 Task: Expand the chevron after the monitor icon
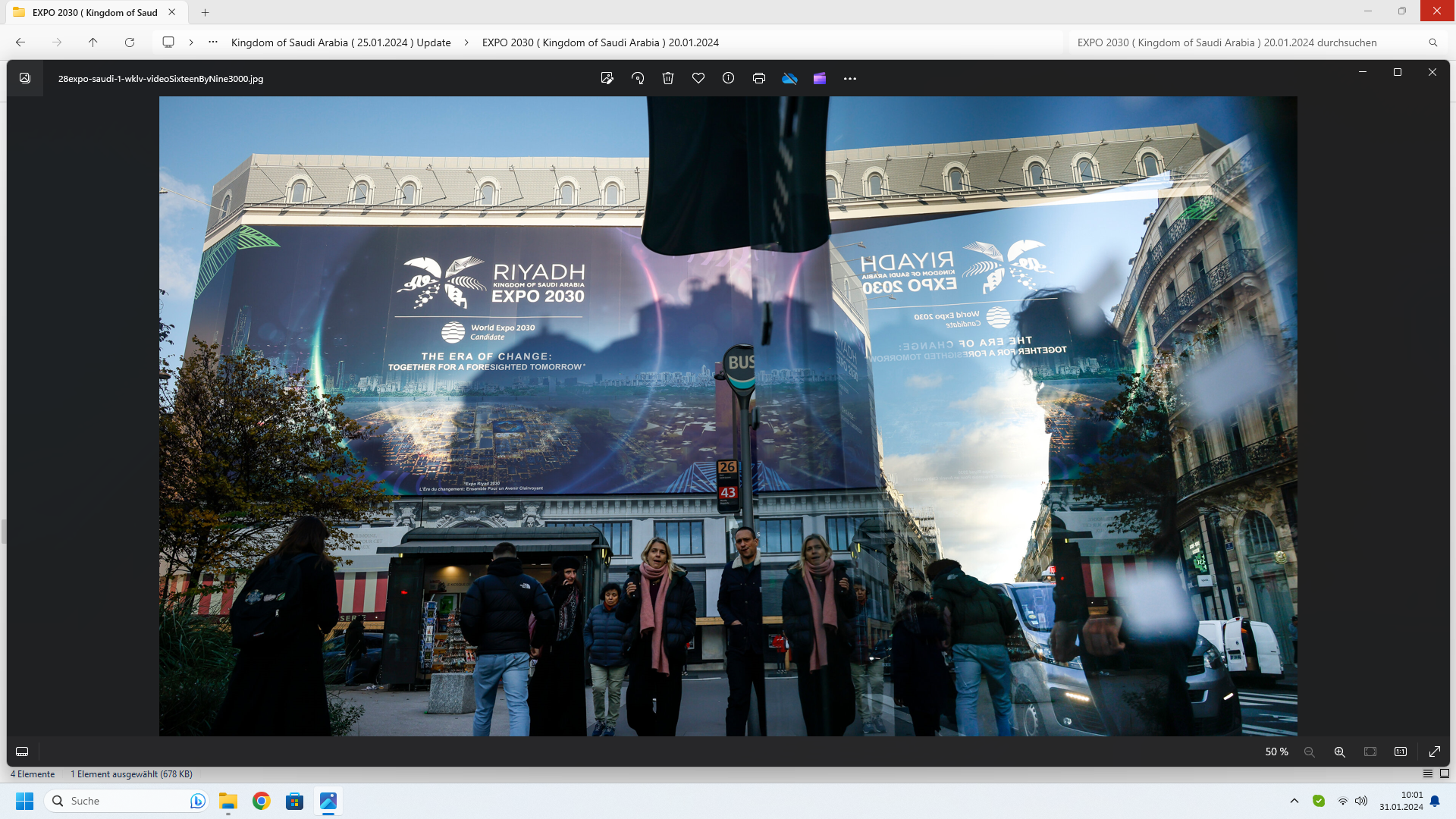click(191, 42)
